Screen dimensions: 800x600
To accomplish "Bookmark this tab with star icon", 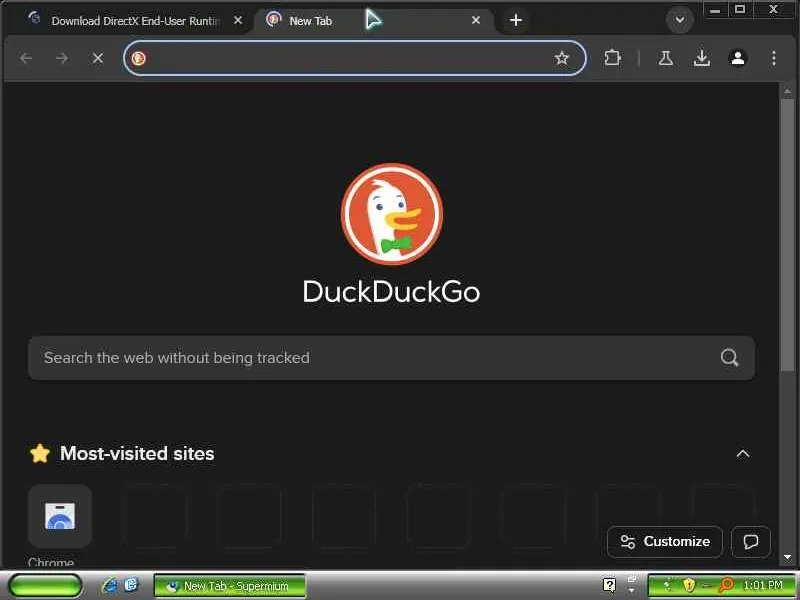I will point(562,58).
